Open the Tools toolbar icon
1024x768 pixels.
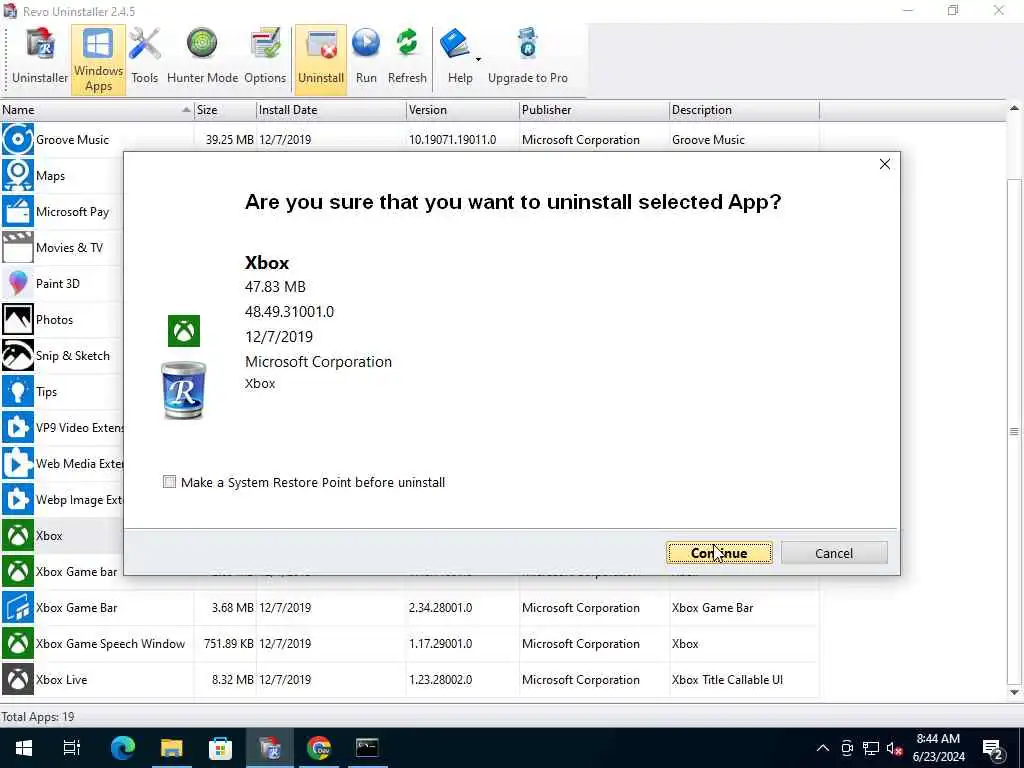pyautogui.click(x=144, y=59)
